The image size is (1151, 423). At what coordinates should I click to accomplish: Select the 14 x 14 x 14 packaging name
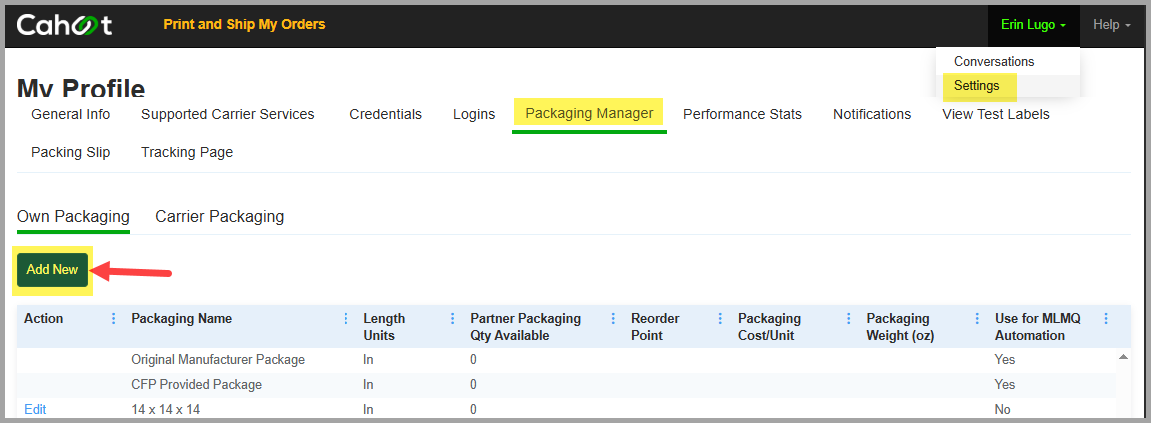pyautogui.click(x=165, y=409)
